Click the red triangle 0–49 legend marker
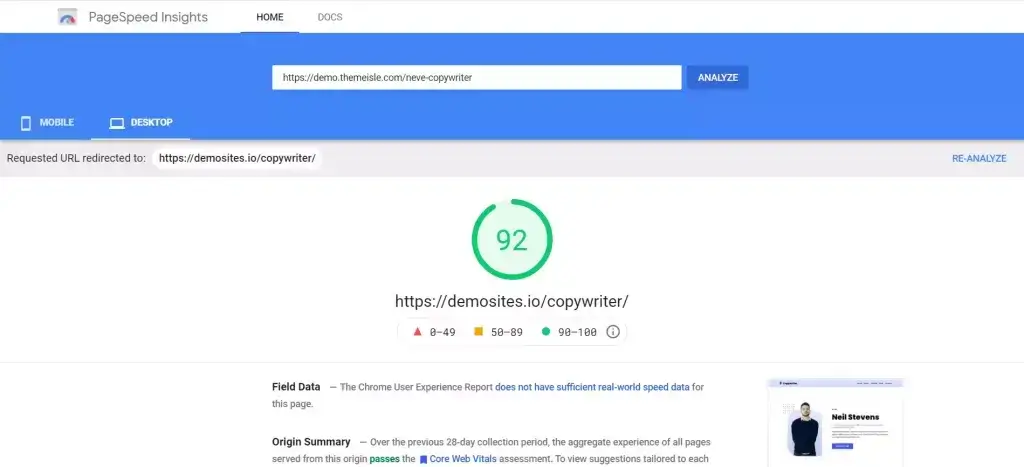This screenshot has height=467, width=1024. pyautogui.click(x=417, y=332)
